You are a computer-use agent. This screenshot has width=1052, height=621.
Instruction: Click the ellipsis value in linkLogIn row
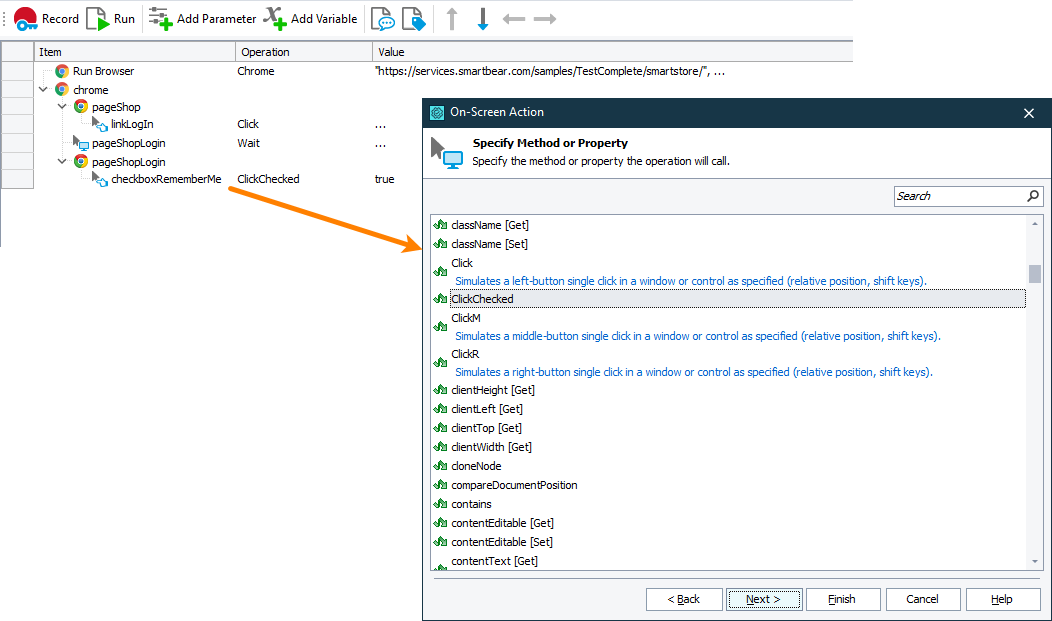pyautogui.click(x=380, y=125)
